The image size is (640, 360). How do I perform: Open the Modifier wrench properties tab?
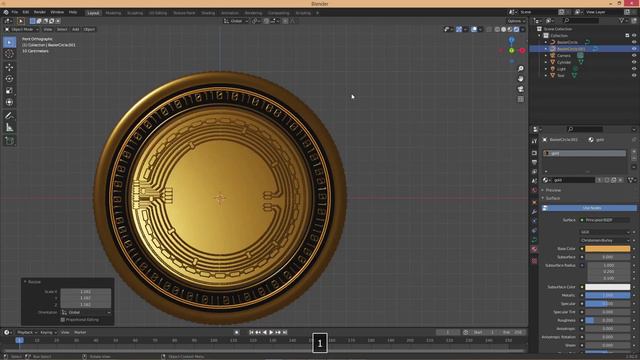pyautogui.click(x=534, y=212)
